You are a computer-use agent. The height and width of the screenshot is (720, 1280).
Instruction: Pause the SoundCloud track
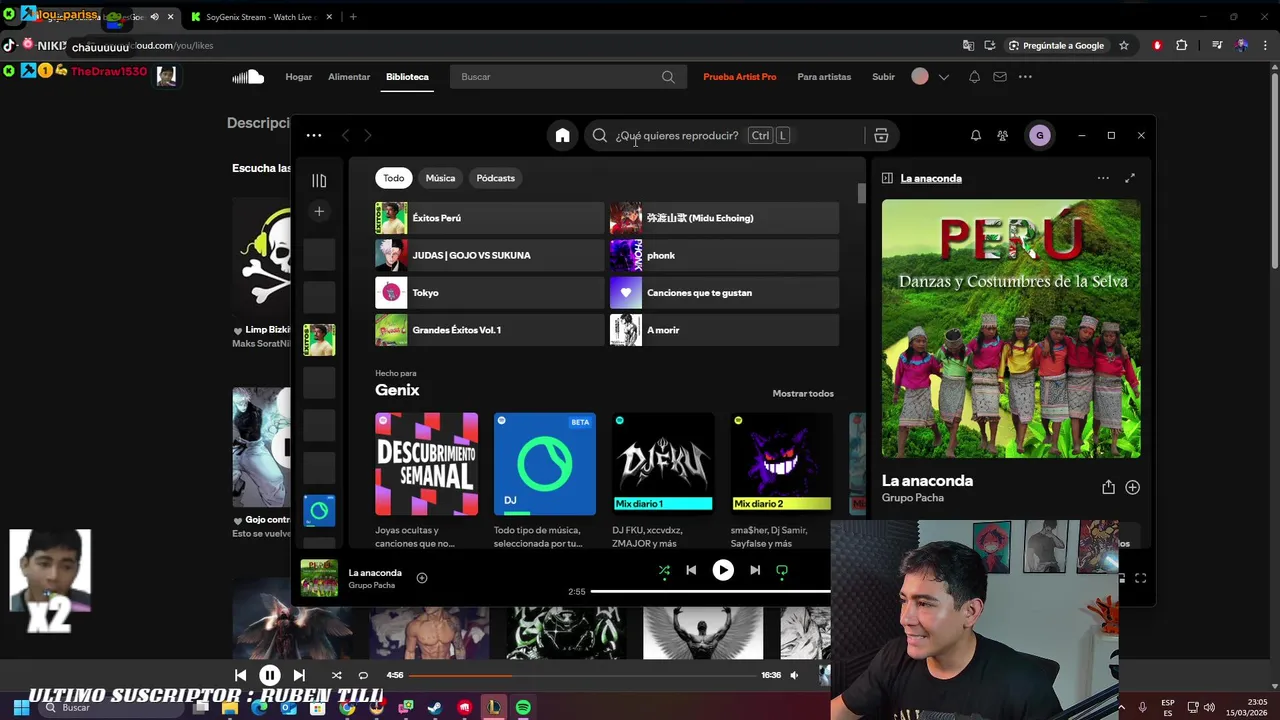coord(270,675)
